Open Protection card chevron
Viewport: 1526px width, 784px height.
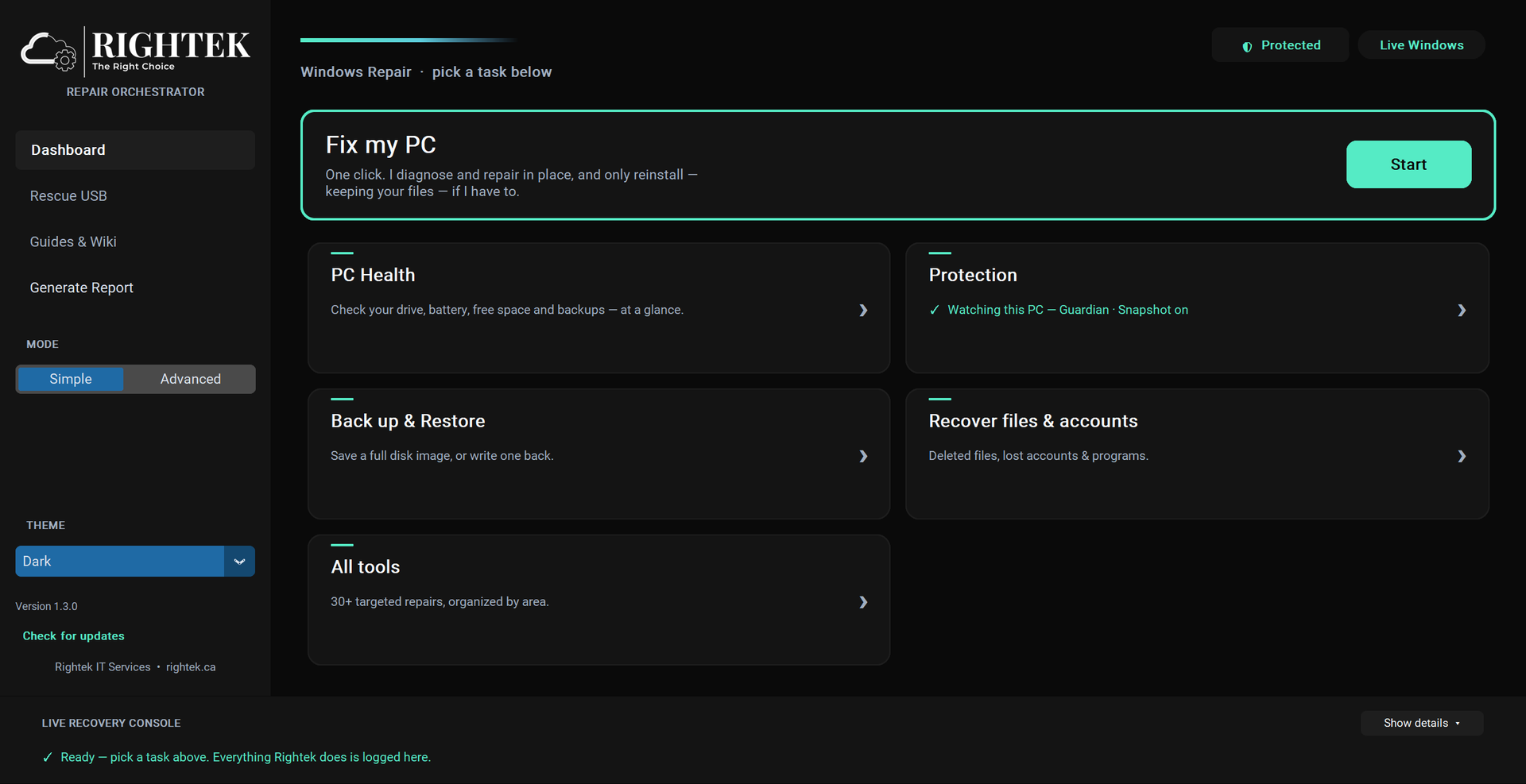[1462, 310]
